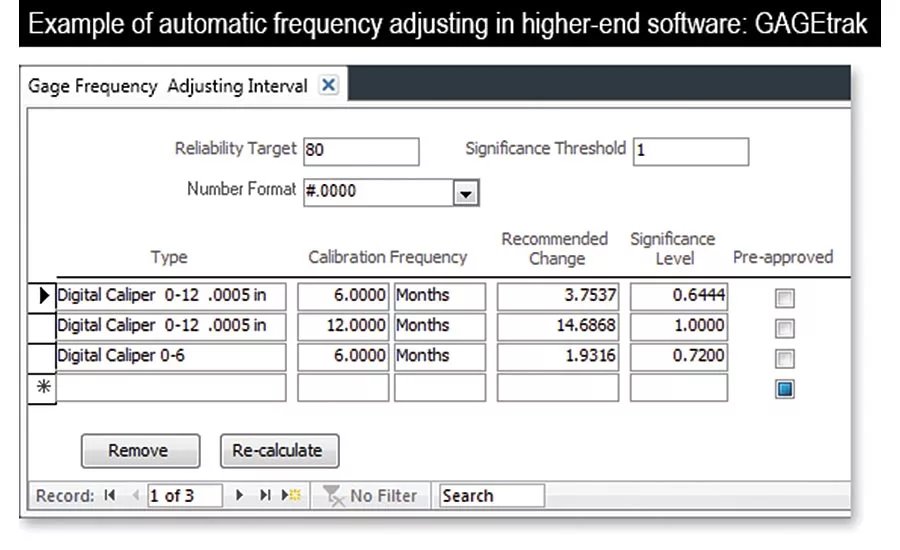Click the No Filter label

click(x=383, y=495)
